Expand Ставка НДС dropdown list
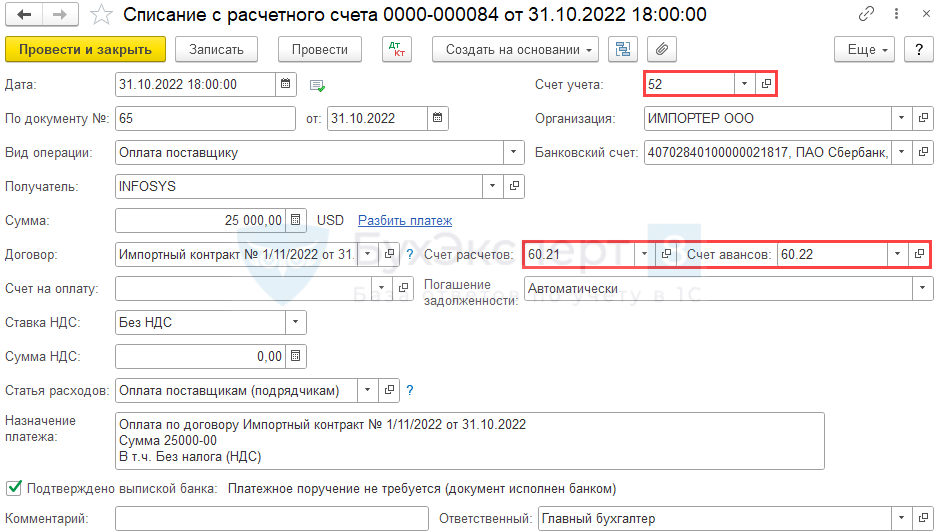The image size is (939, 532). (295, 322)
